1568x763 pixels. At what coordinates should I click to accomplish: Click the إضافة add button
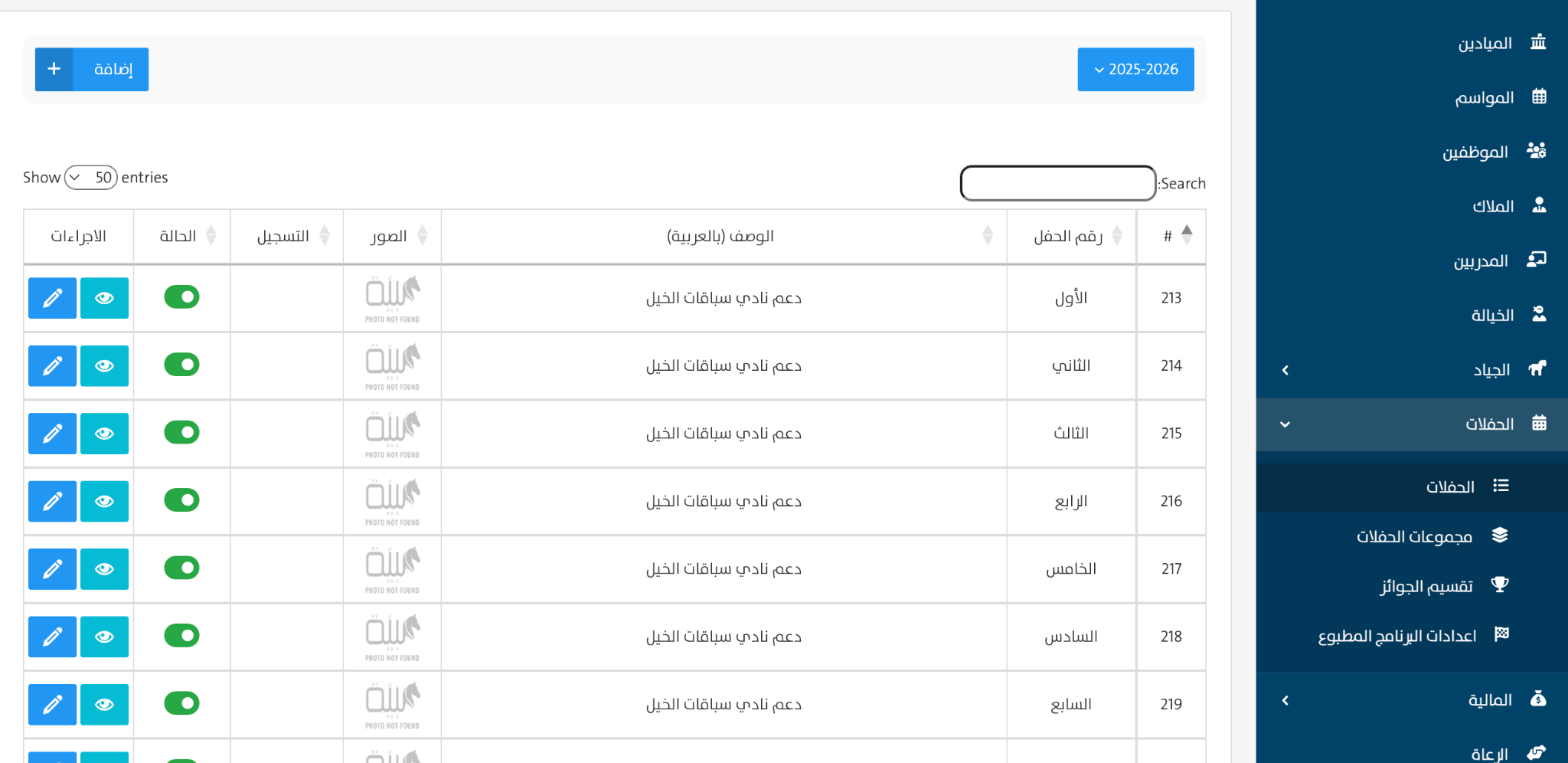coord(92,70)
